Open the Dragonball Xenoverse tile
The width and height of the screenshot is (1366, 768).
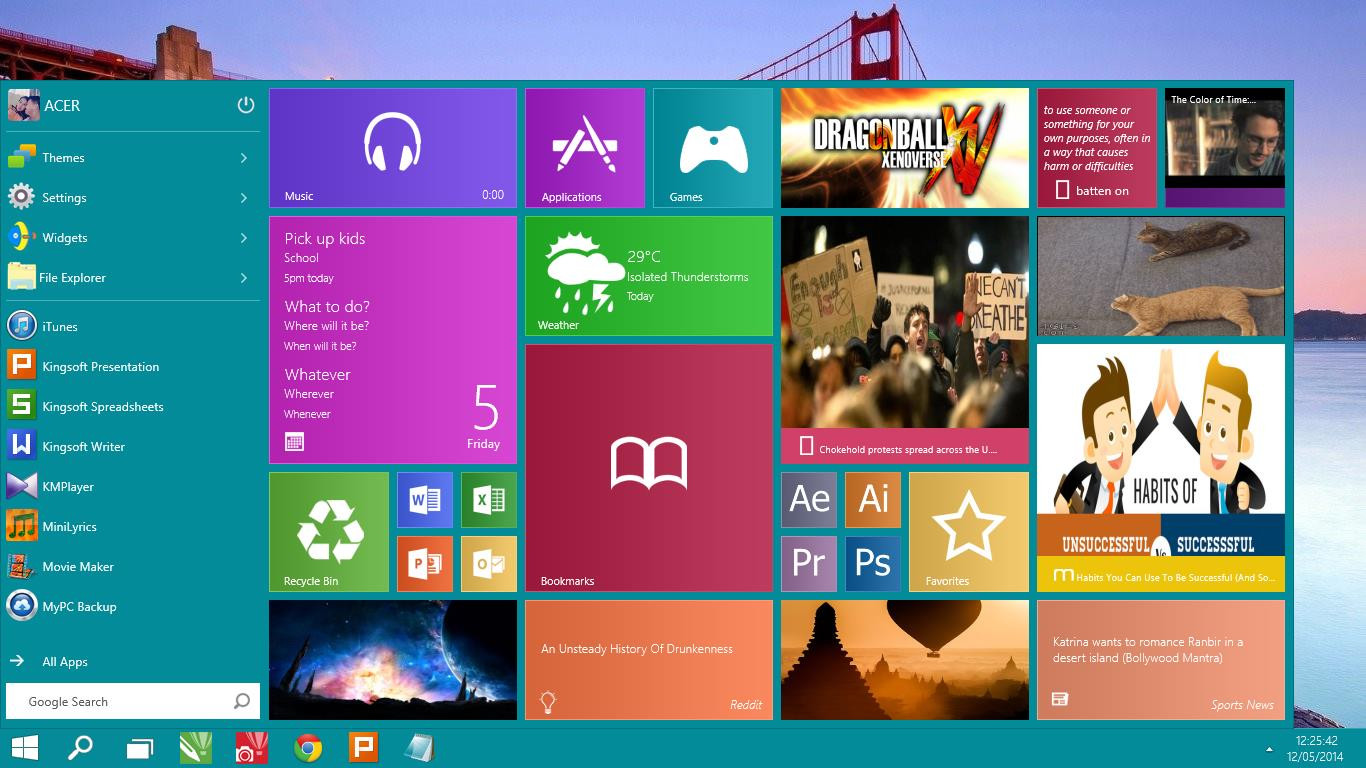(905, 148)
